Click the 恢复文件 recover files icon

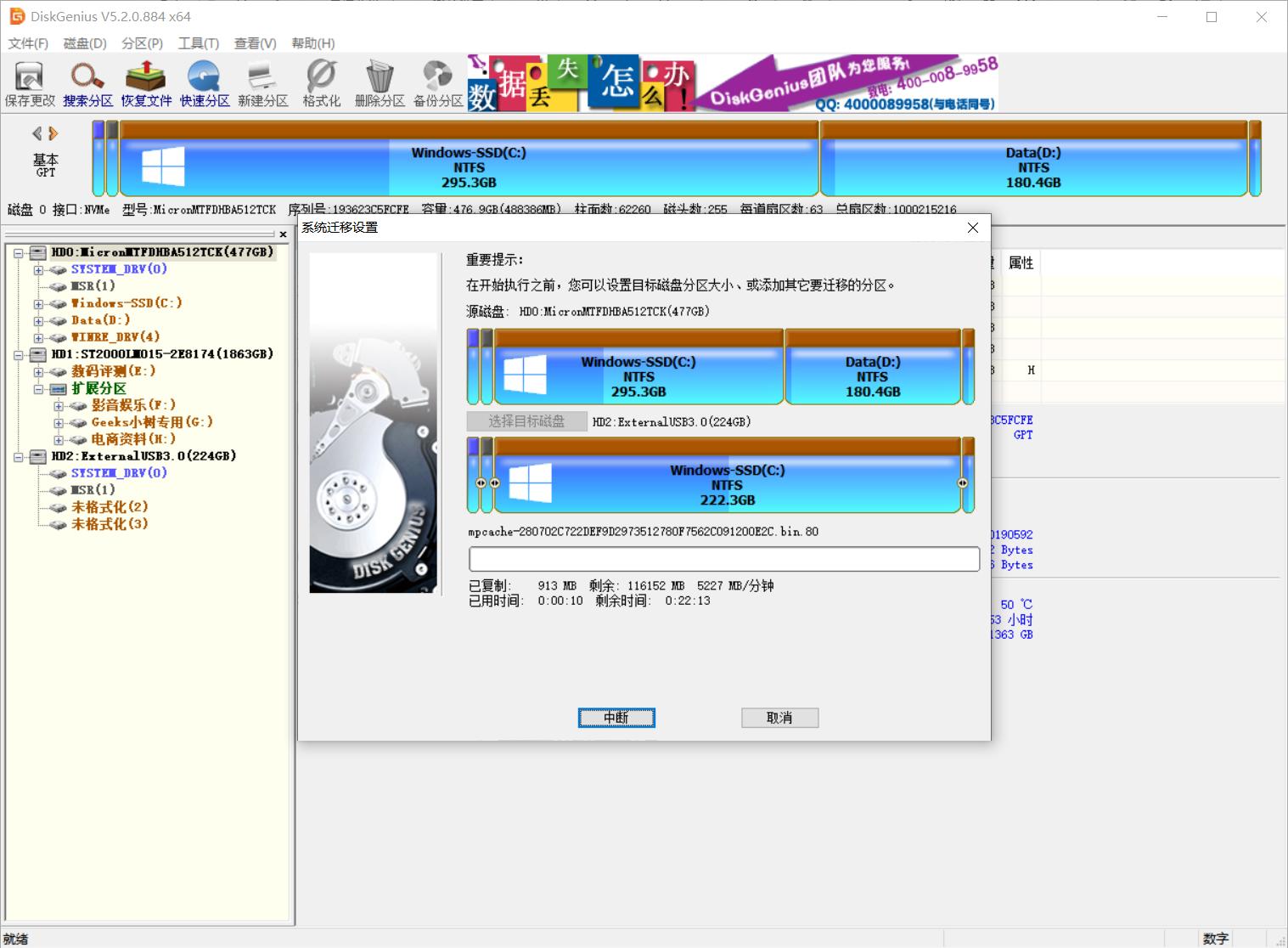[x=146, y=84]
